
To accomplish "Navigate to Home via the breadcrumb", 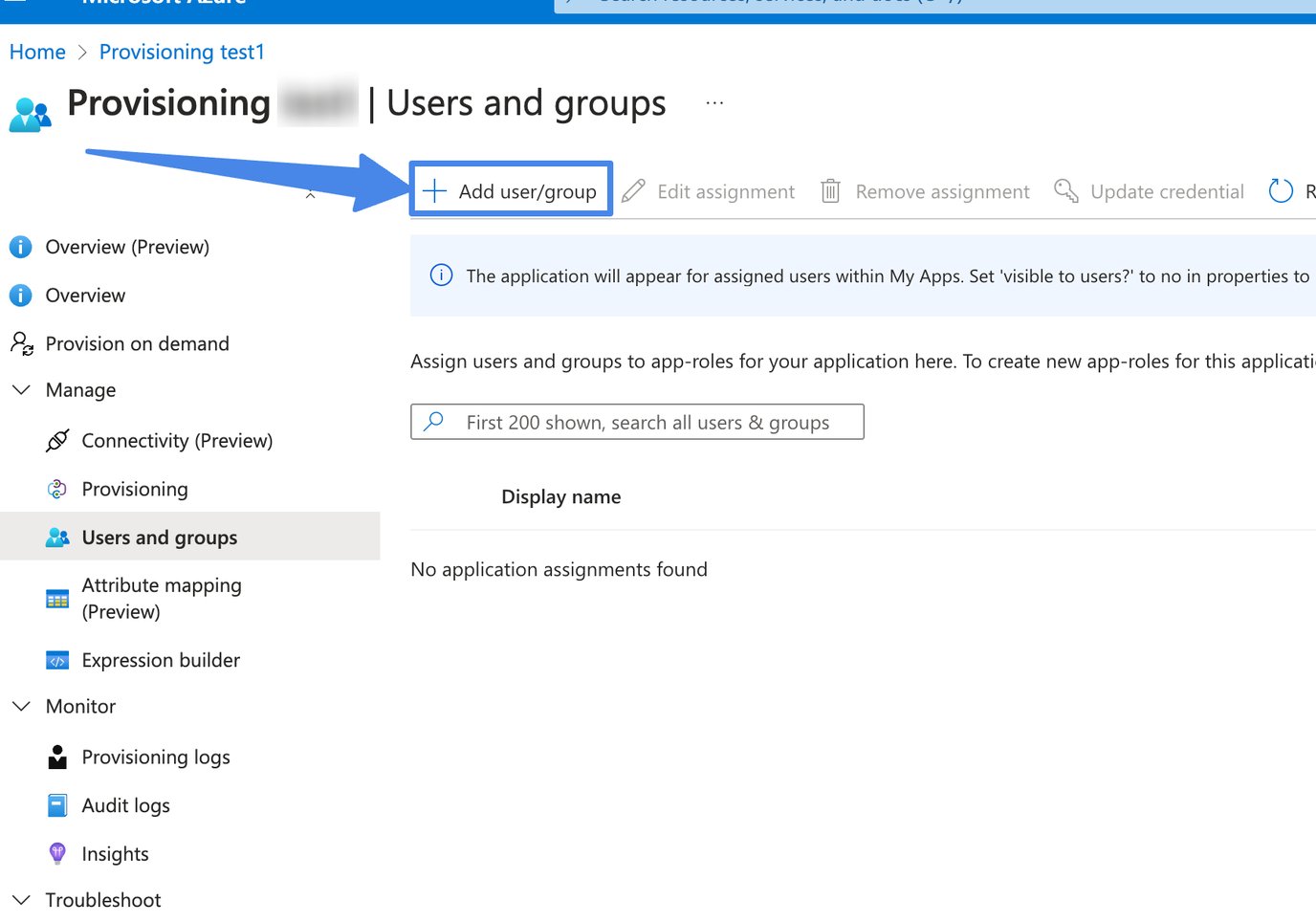I will [x=37, y=51].
